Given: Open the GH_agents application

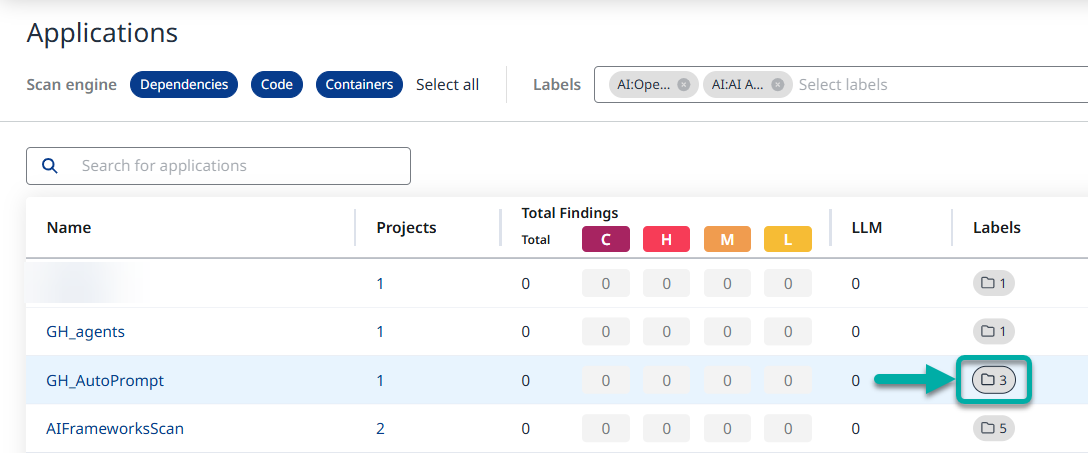Looking at the screenshot, I should pyautogui.click(x=86, y=331).
